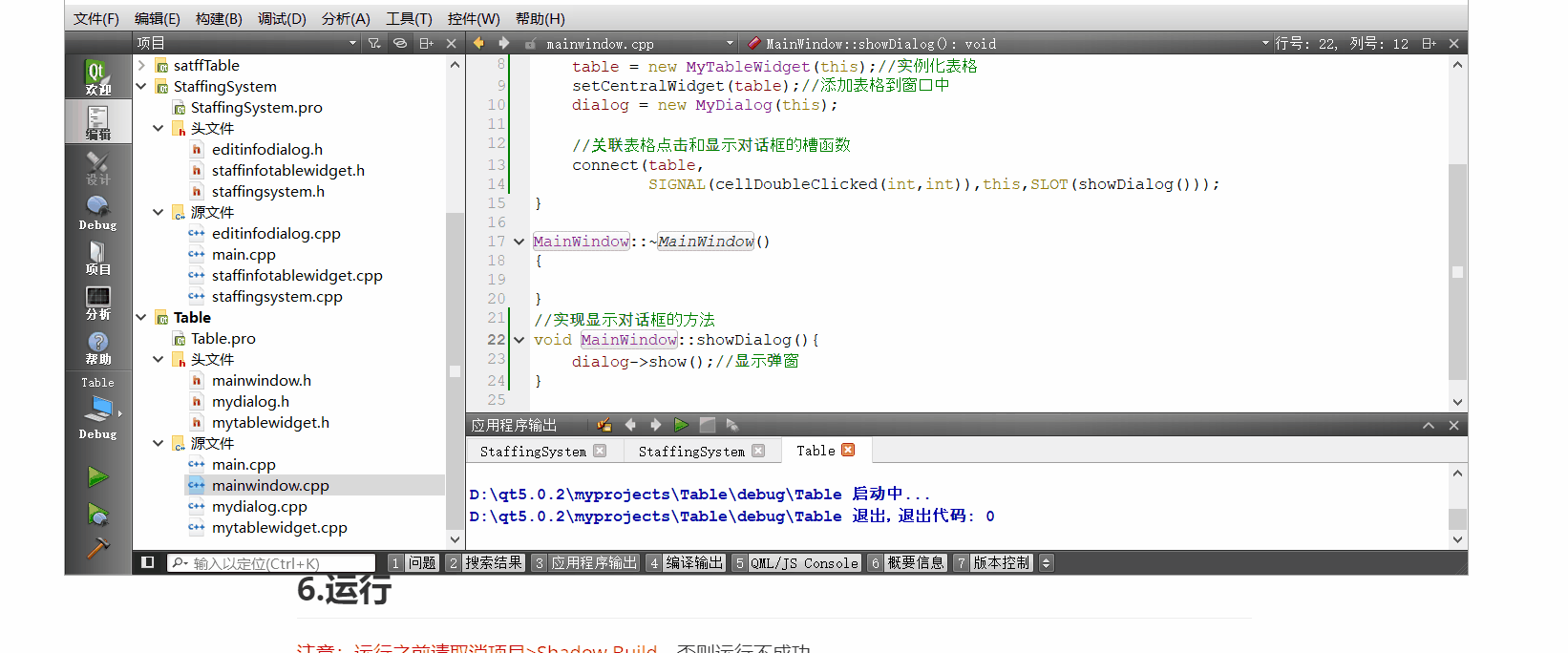
Task: Select mydialog.h in project tree
Action: (250, 401)
